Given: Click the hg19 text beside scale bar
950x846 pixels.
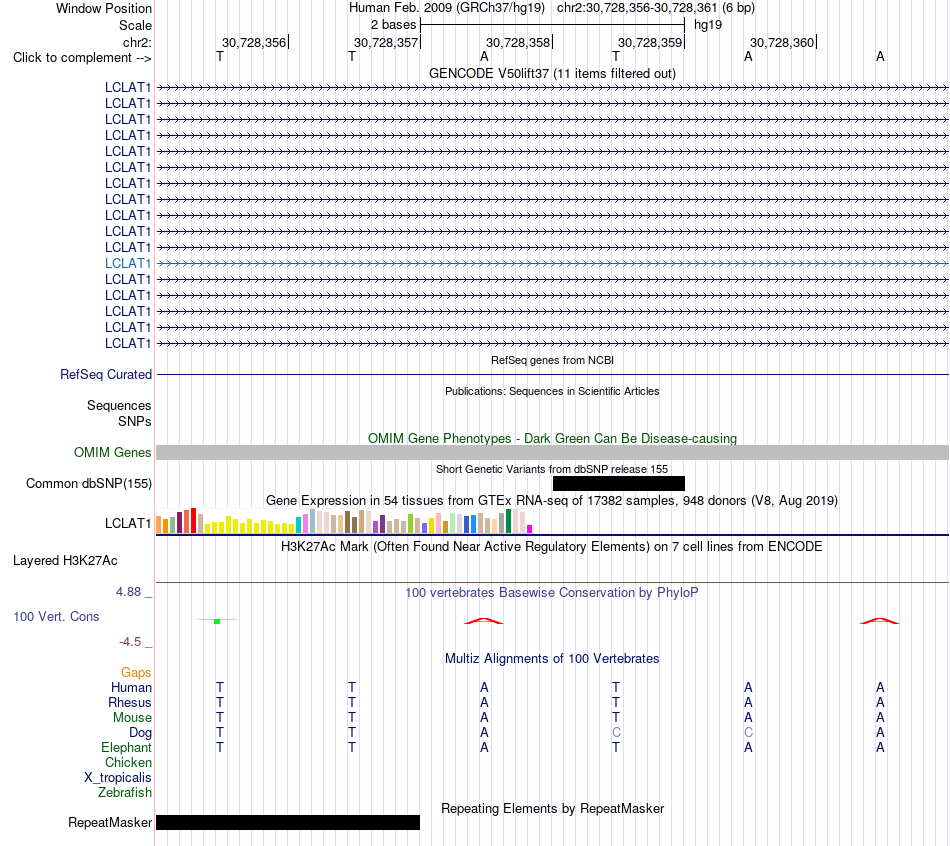Looking at the screenshot, I should [x=708, y=25].
